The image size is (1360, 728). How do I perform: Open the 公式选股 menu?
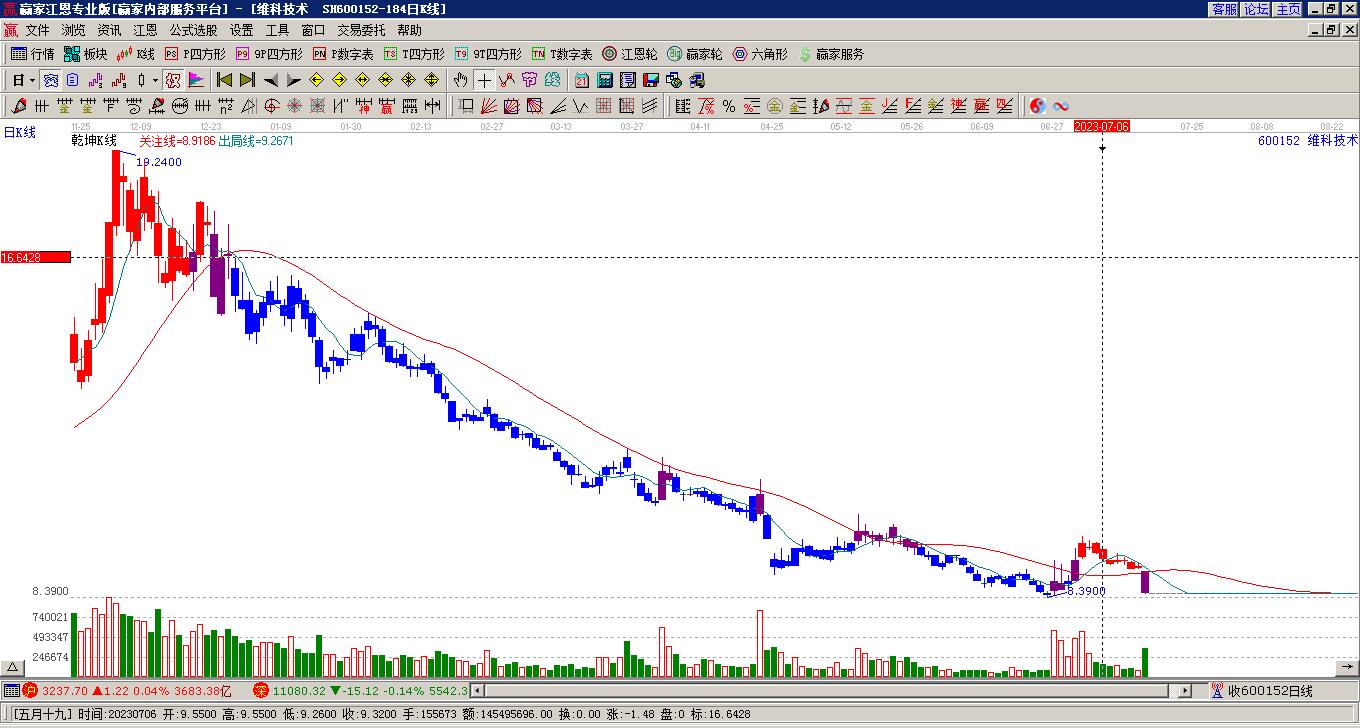point(193,30)
